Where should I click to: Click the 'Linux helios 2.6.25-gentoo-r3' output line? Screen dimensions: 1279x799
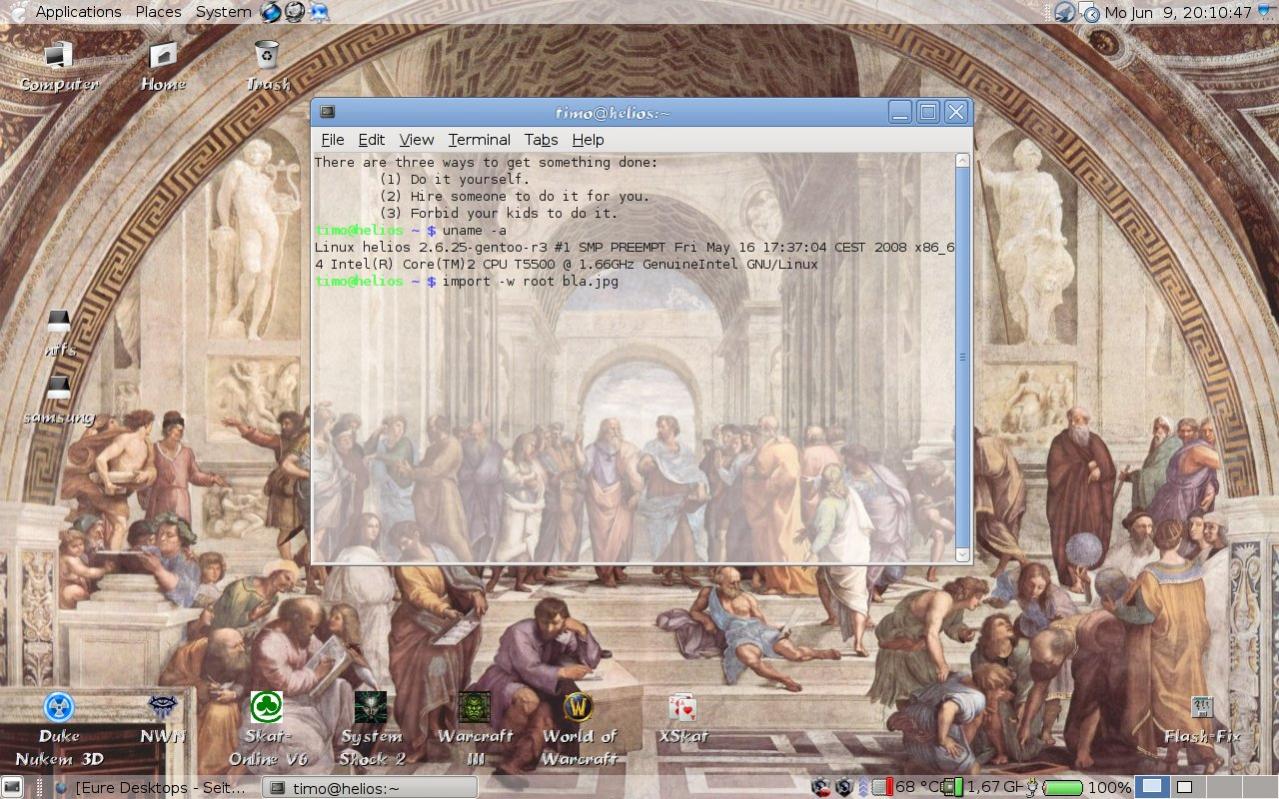pyautogui.click(x=634, y=247)
